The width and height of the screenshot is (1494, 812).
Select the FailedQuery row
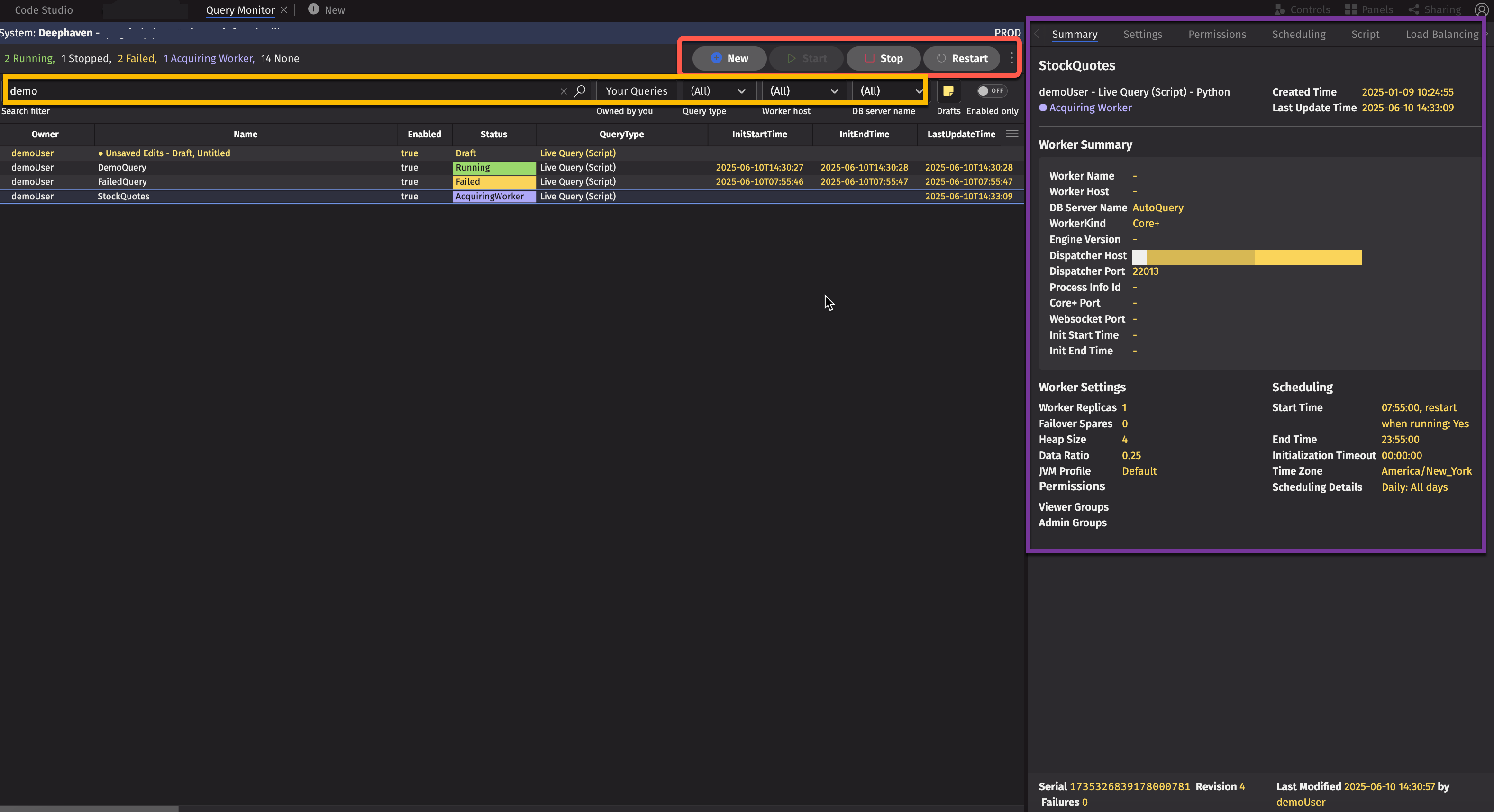[122, 182]
